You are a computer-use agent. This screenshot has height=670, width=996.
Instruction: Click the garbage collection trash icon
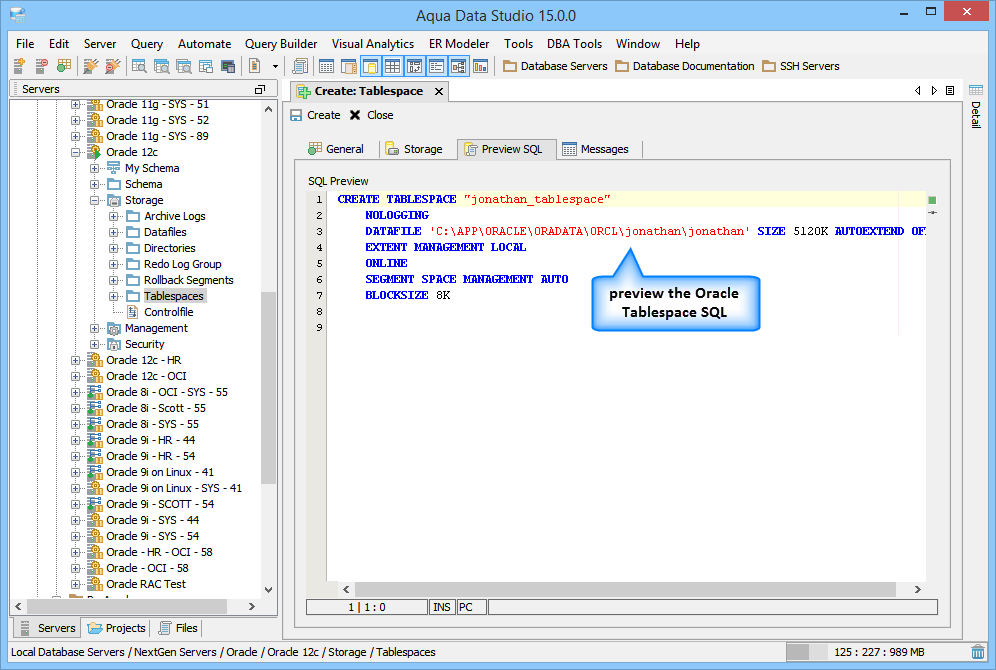tap(978, 652)
